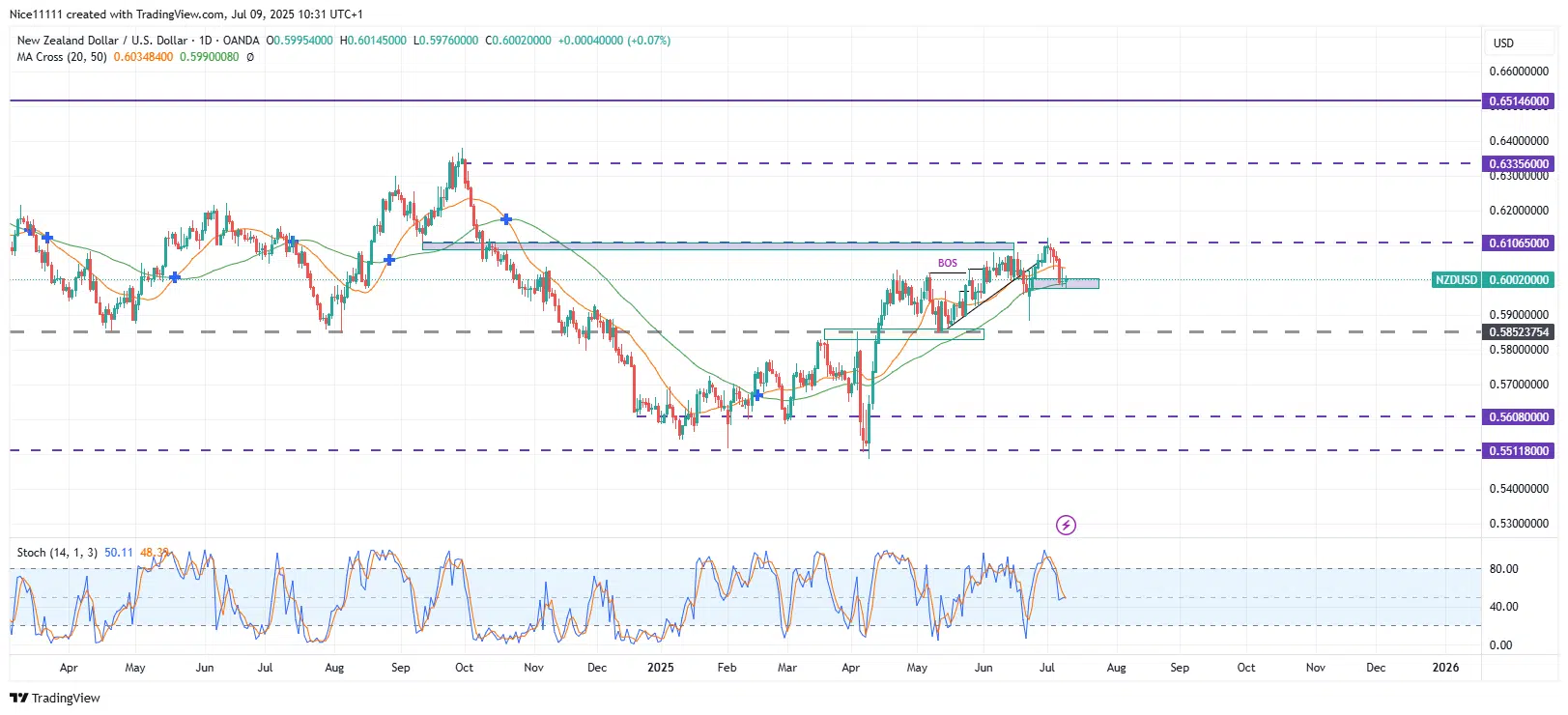The image size is (1568, 715).
Task: Select the long blue zone rectangle below 0.61065000
Action: [717, 246]
